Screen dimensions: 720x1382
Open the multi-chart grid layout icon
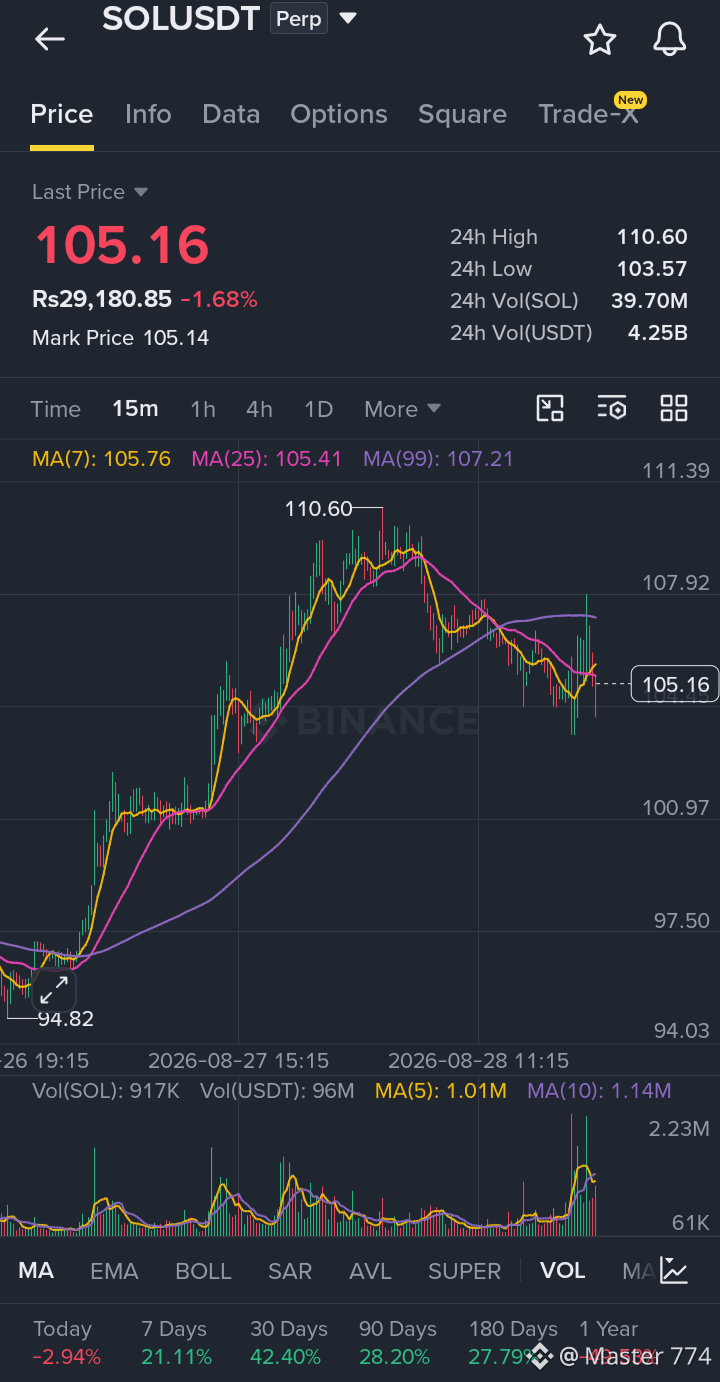click(674, 408)
